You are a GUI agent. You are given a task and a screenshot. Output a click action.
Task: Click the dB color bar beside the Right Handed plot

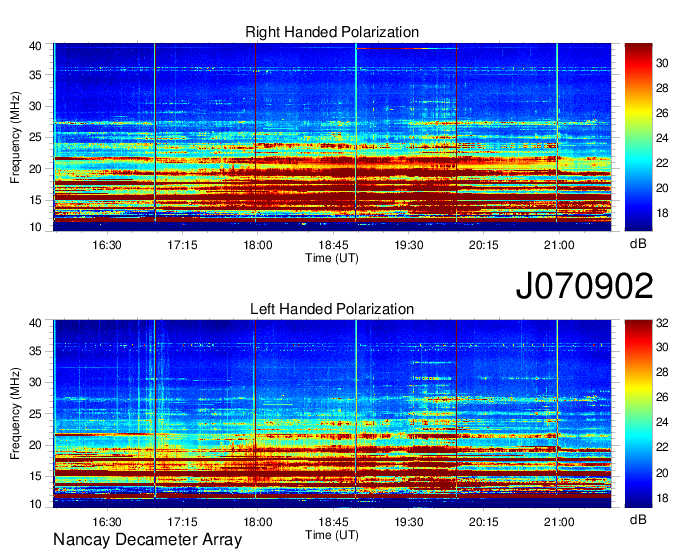[x=638, y=137]
